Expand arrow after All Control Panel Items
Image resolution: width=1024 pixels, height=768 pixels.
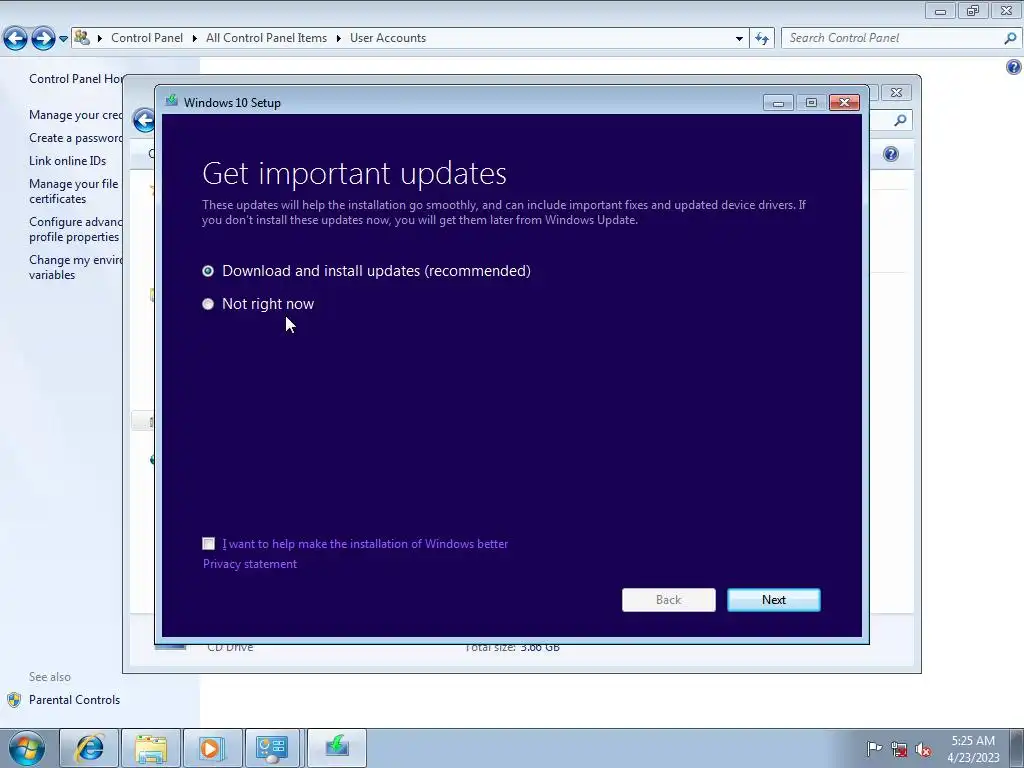pyautogui.click(x=338, y=38)
